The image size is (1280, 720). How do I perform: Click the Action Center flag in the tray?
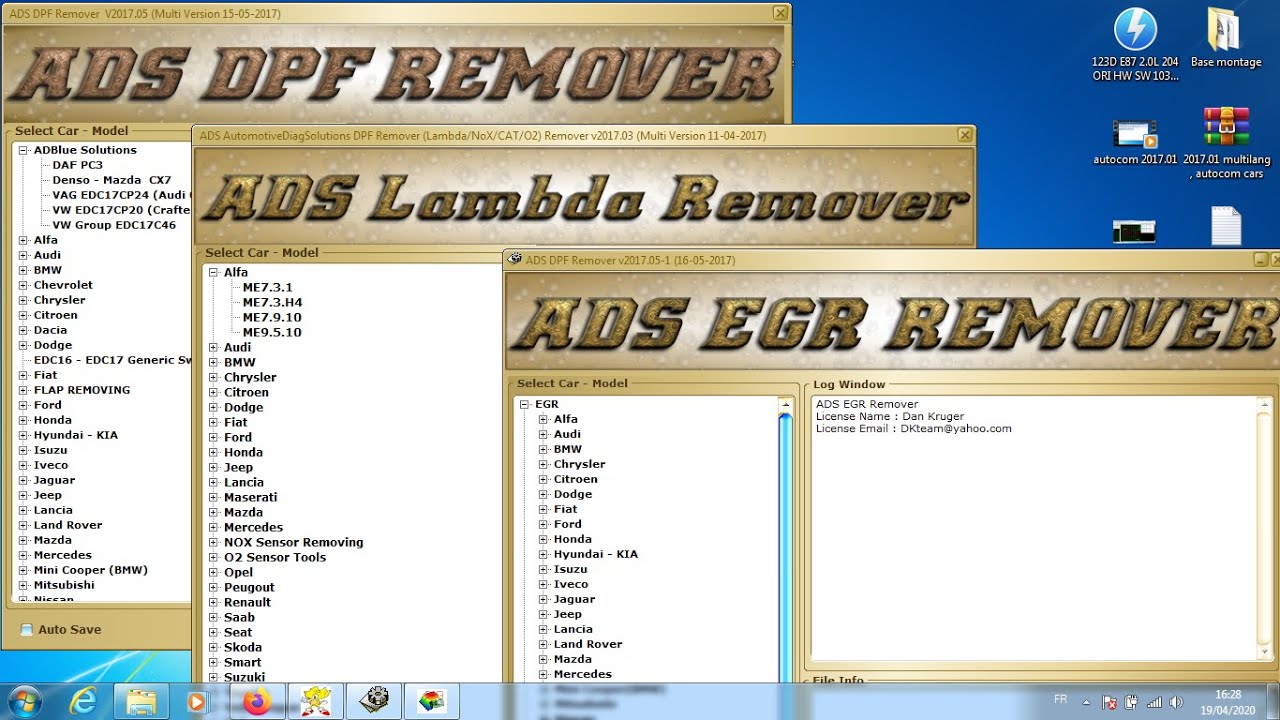pos(1107,701)
